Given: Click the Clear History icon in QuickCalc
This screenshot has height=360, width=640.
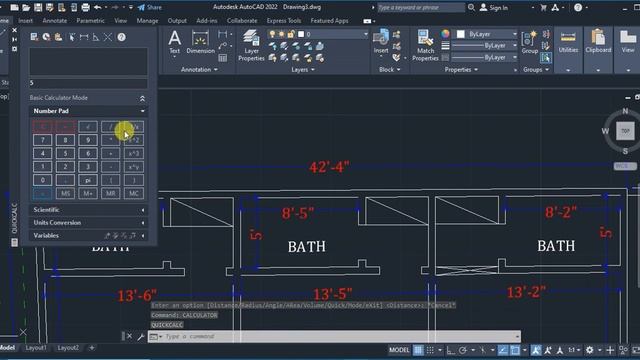Looking at the screenshot, I should coord(47,37).
